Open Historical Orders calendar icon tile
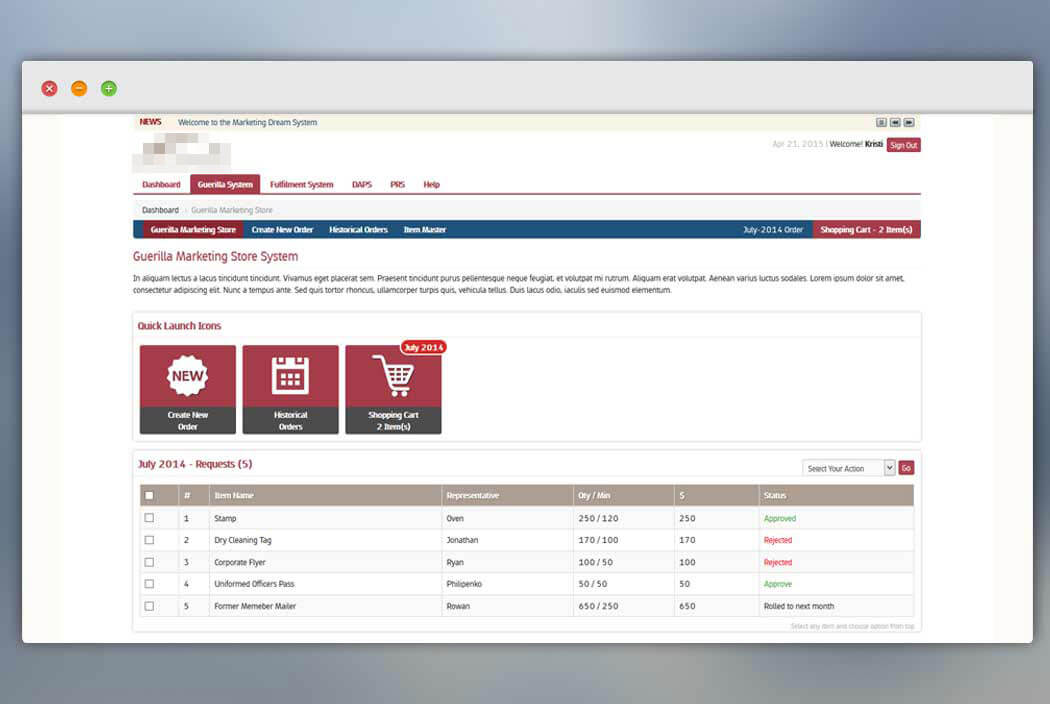1050x704 pixels. click(291, 389)
